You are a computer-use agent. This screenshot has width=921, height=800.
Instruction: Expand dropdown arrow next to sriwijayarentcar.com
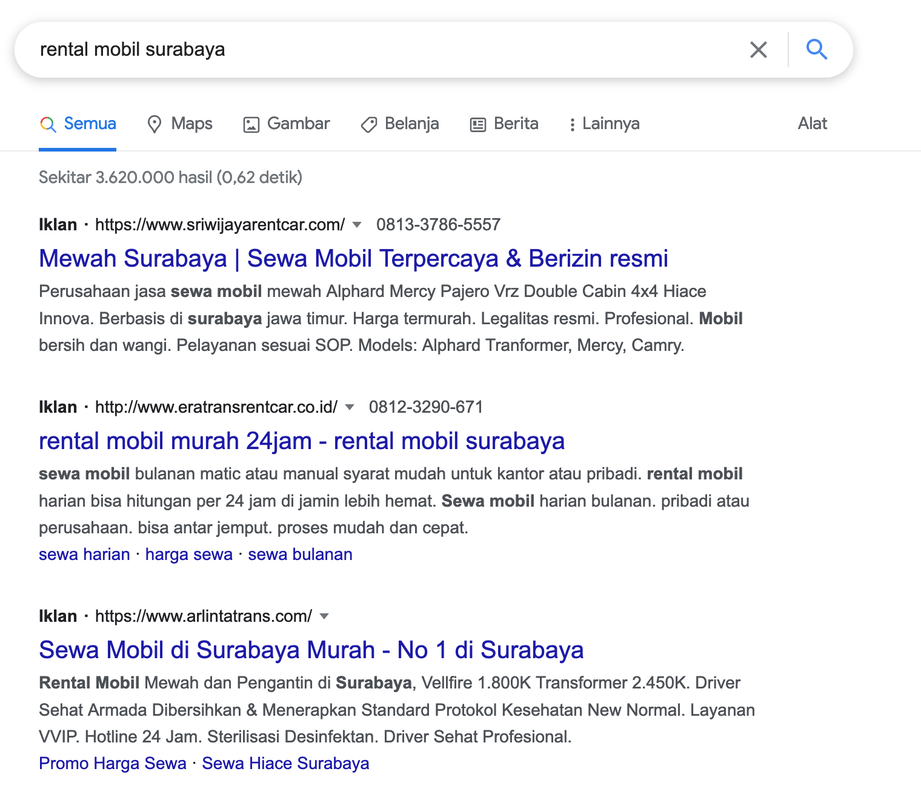357,225
